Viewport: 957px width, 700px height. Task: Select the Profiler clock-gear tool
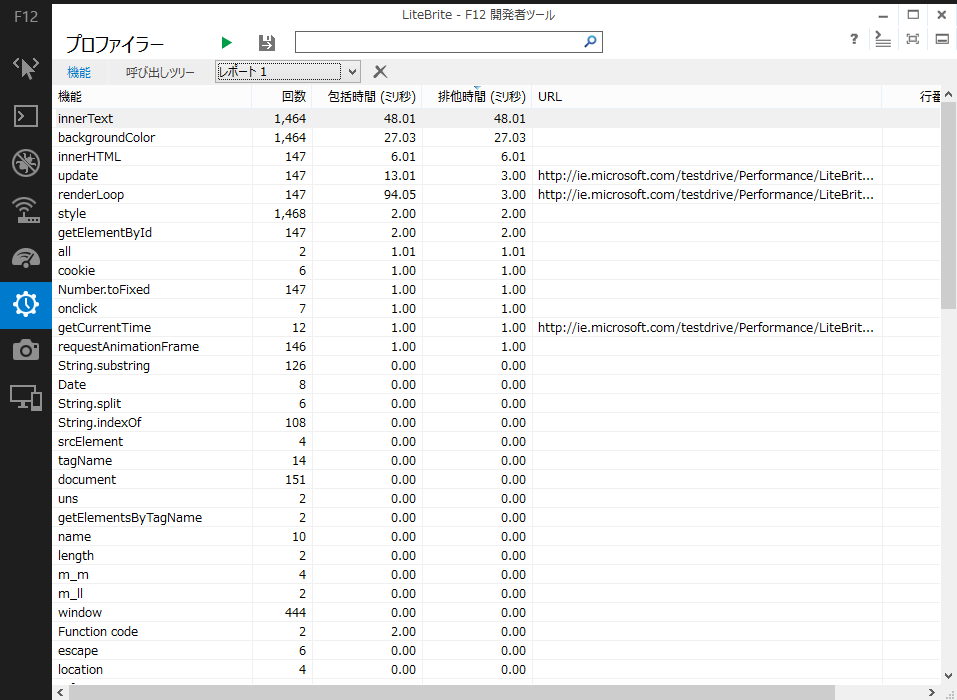click(26, 305)
